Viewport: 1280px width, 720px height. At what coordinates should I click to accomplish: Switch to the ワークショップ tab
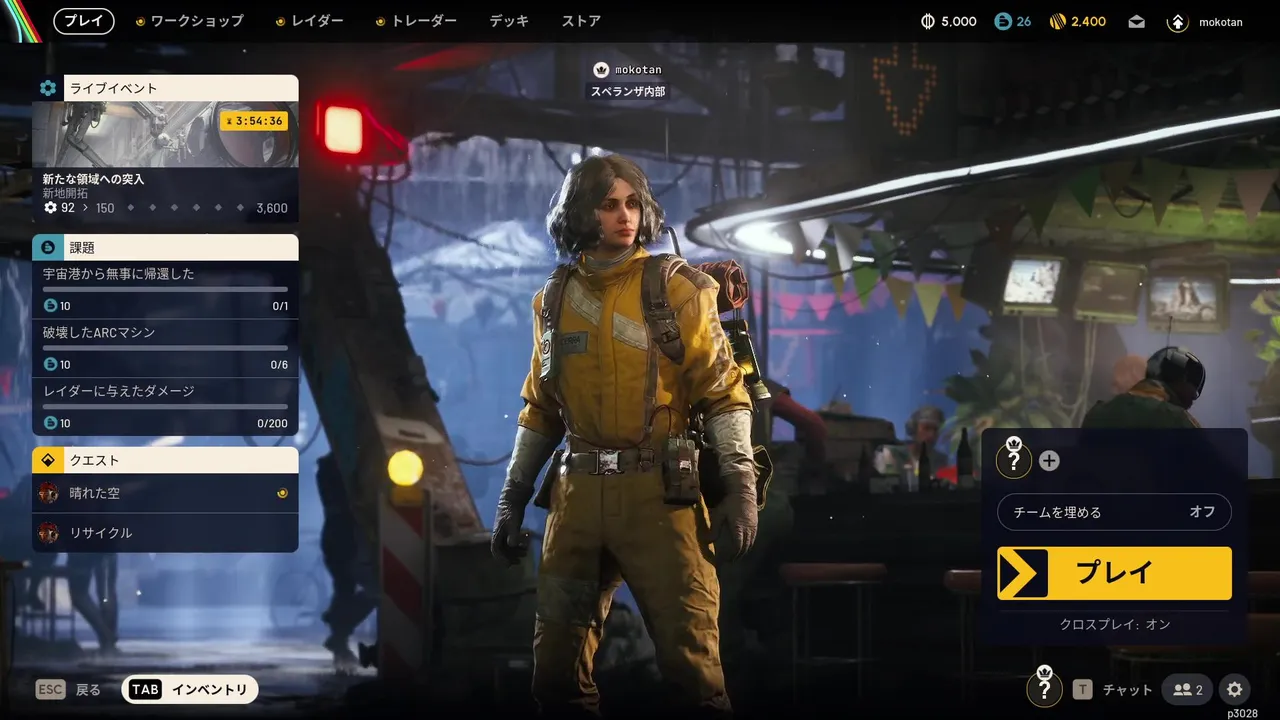[x=189, y=21]
